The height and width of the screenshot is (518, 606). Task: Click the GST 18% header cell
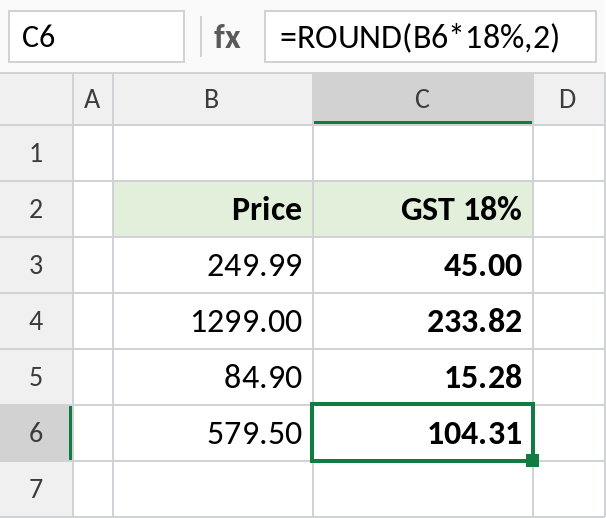pos(423,209)
